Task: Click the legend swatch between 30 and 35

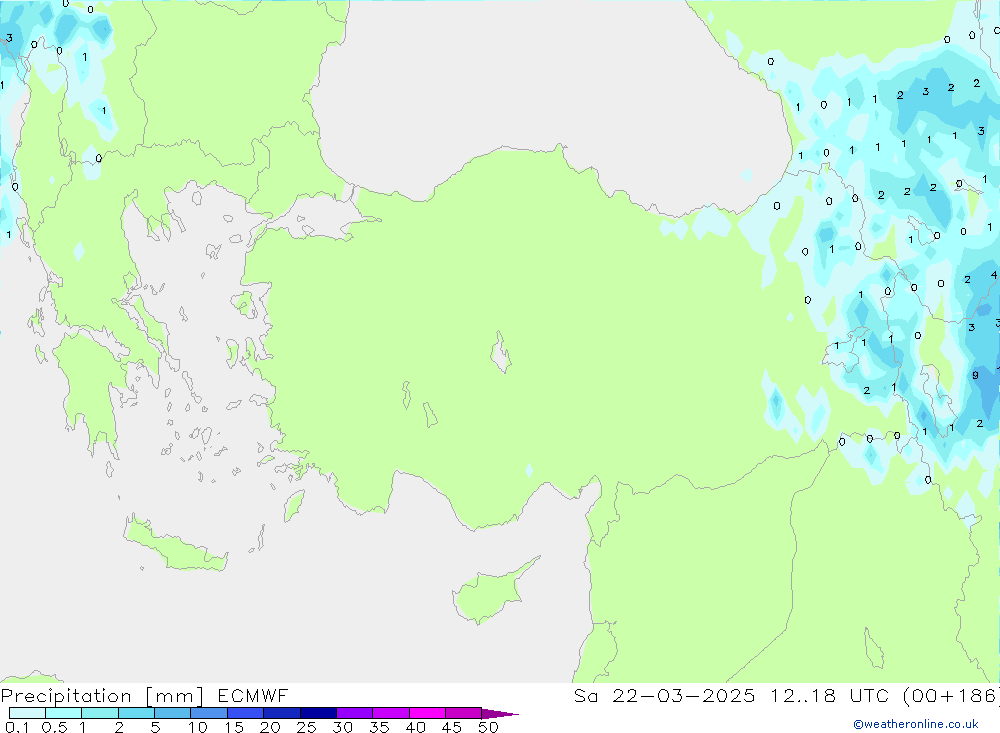Action: 355,713
